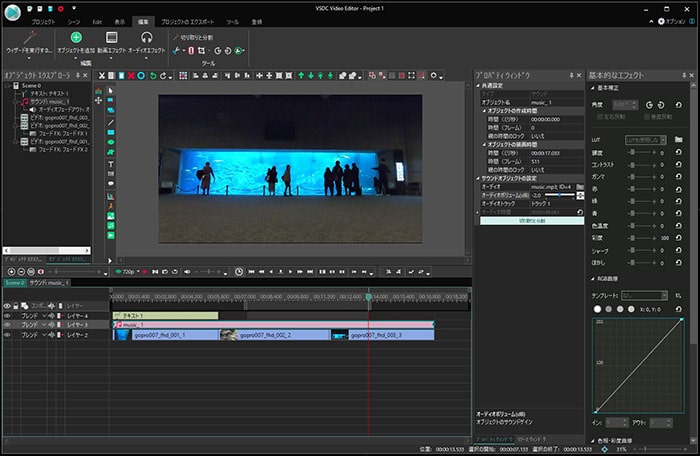Toggle visibility eye for layer 4 (レイヤー 4)
This screenshot has width=700, height=456.
pos(8,315)
